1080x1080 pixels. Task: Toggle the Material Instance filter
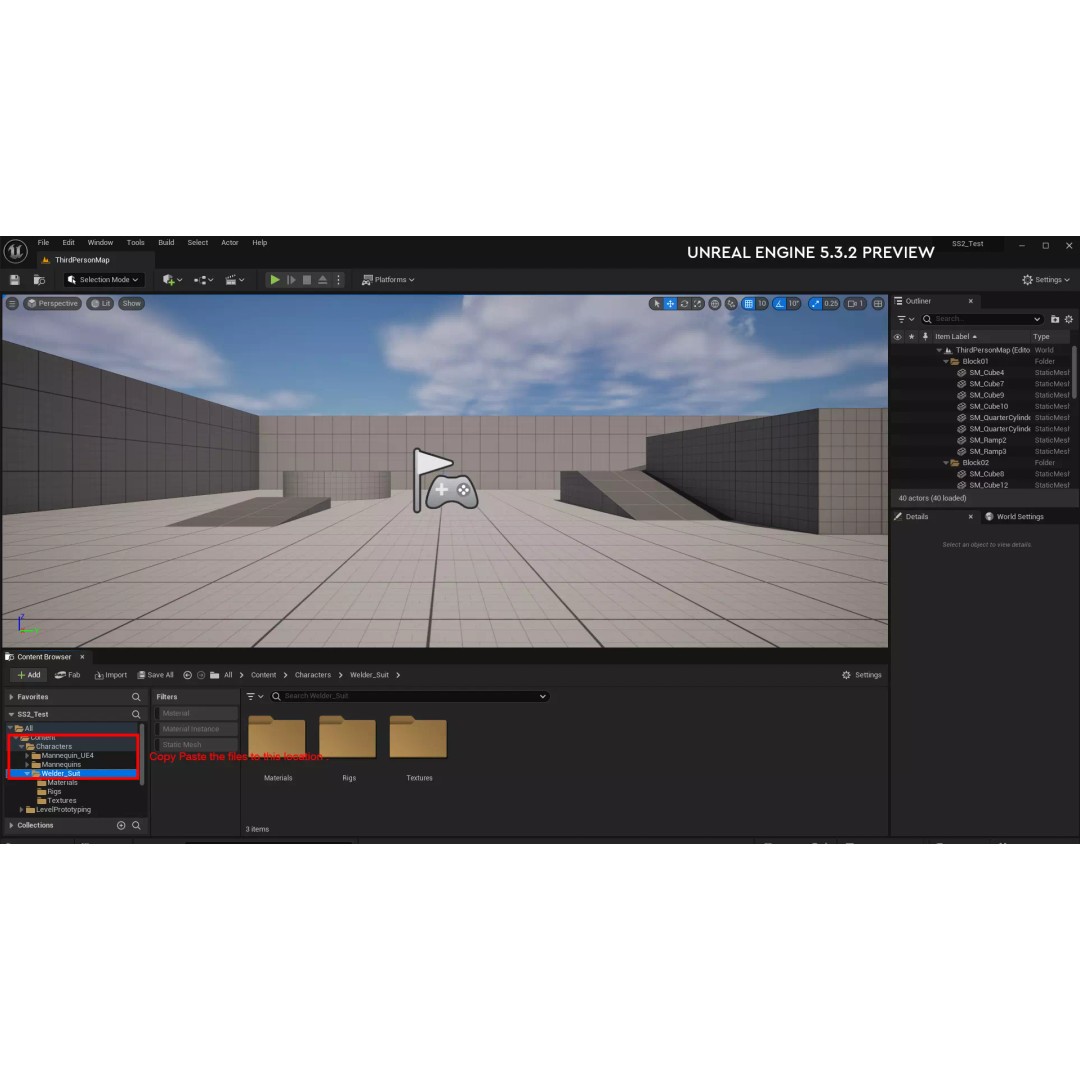[196, 729]
